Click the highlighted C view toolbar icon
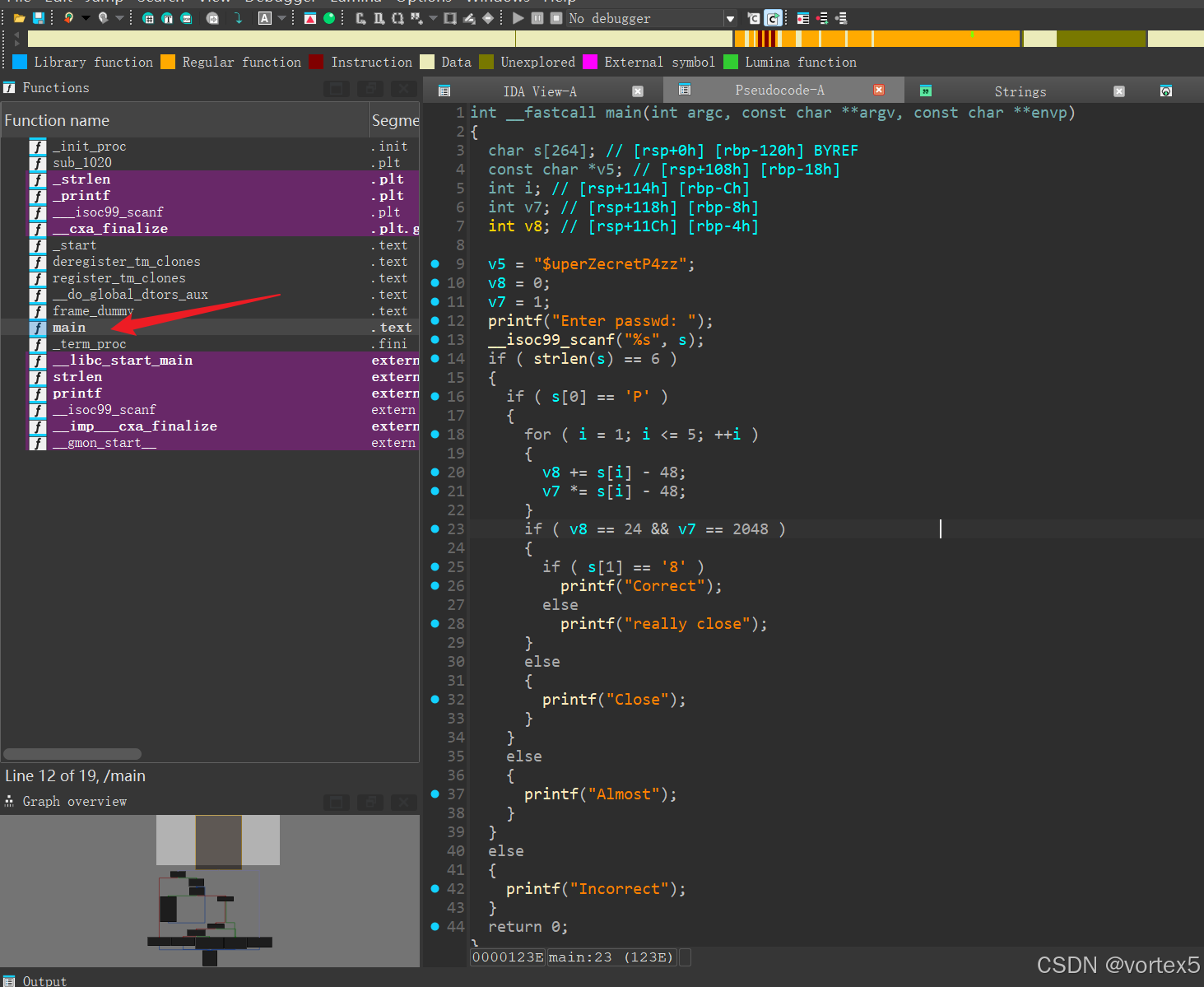This screenshot has width=1204, height=987. pyautogui.click(x=773, y=18)
